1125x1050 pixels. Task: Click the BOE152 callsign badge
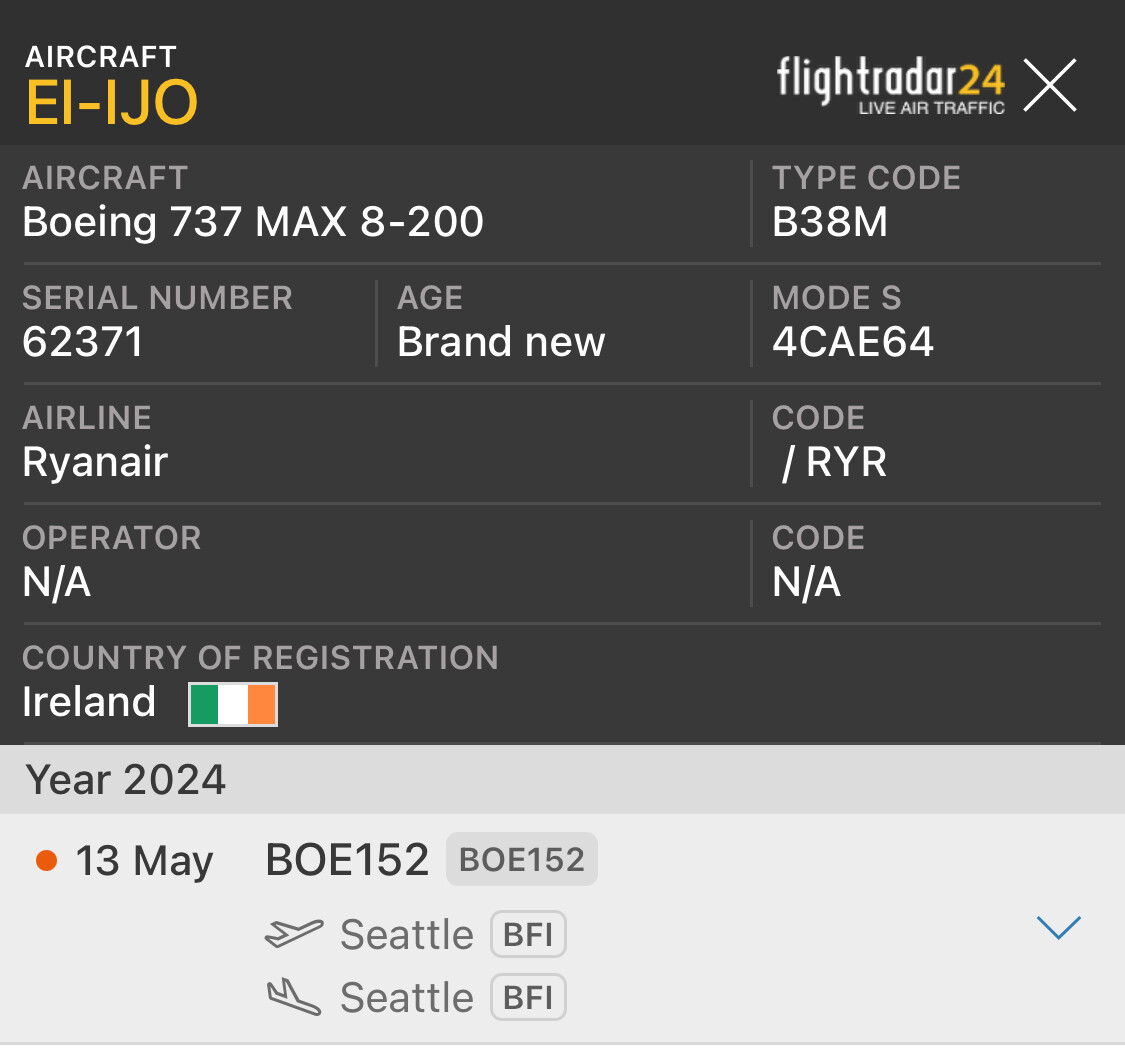click(521, 860)
